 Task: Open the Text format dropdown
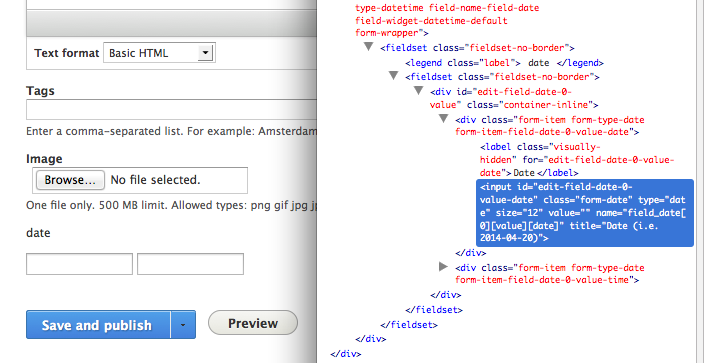coord(159,53)
